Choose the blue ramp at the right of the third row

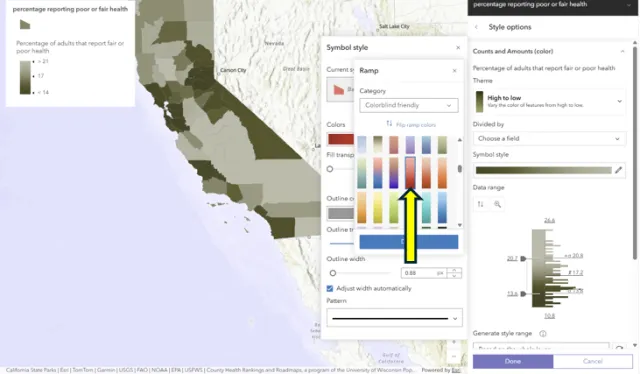442,207
